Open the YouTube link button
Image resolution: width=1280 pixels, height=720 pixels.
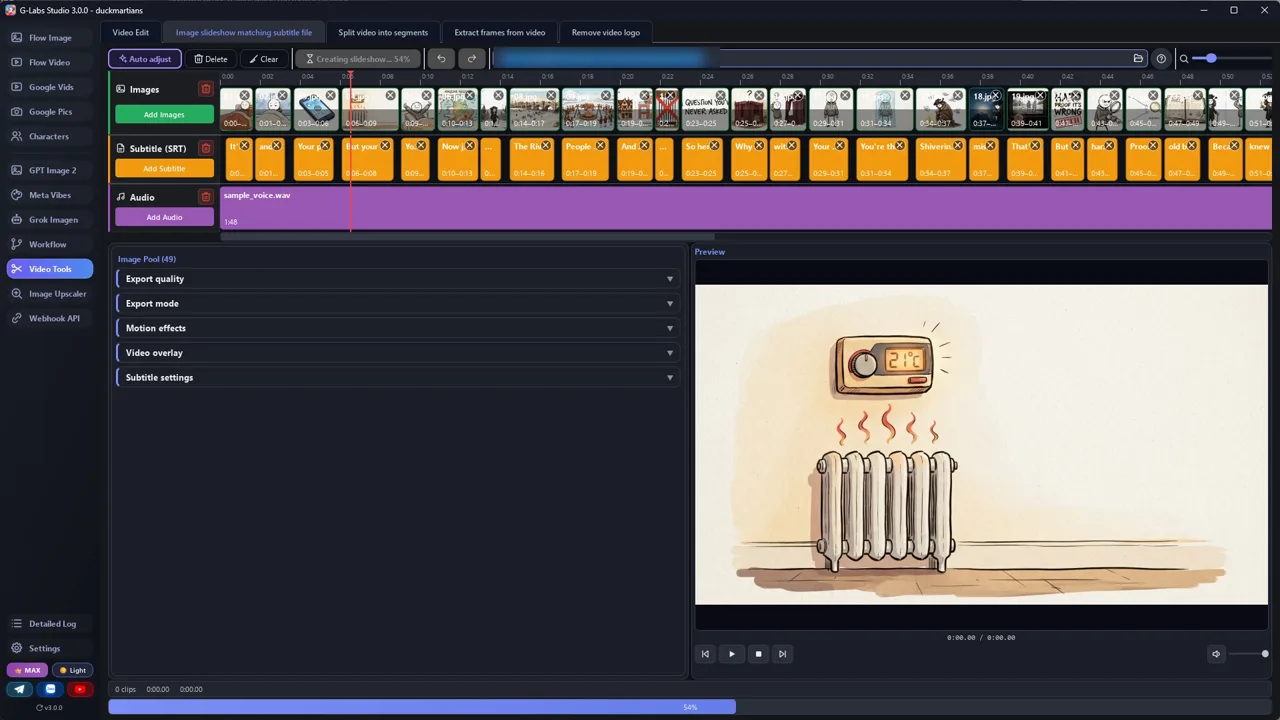coord(81,689)
